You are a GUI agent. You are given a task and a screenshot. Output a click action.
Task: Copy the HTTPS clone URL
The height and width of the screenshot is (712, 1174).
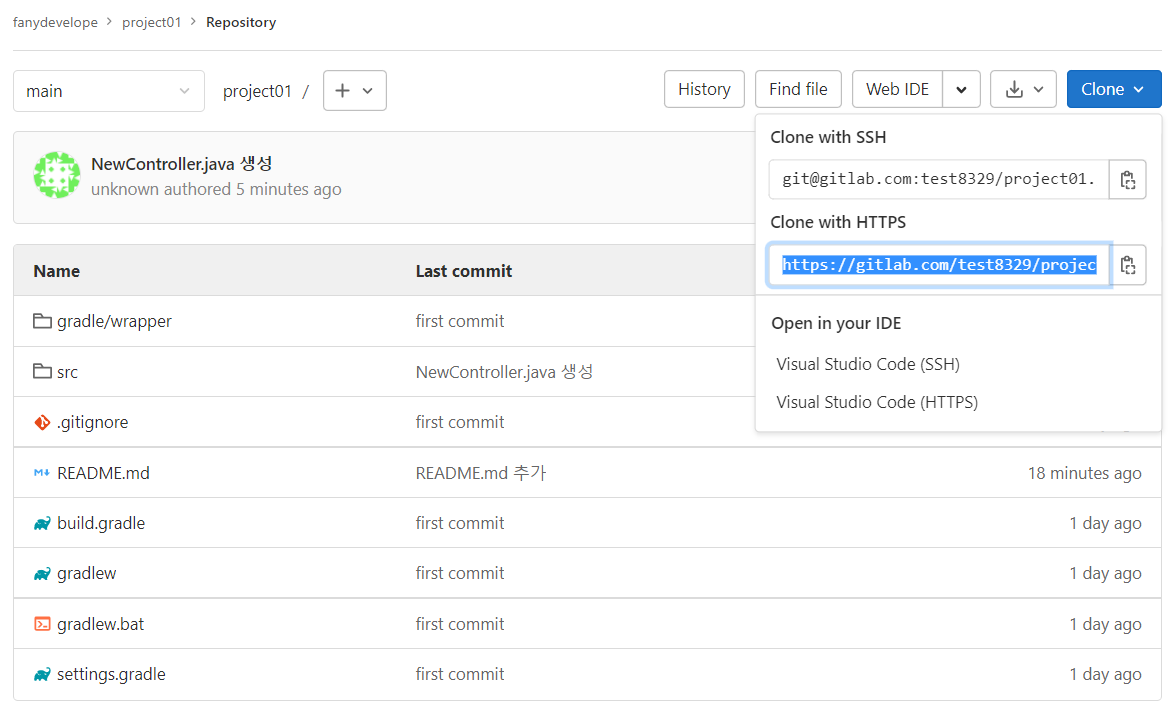pos(1128,265)
